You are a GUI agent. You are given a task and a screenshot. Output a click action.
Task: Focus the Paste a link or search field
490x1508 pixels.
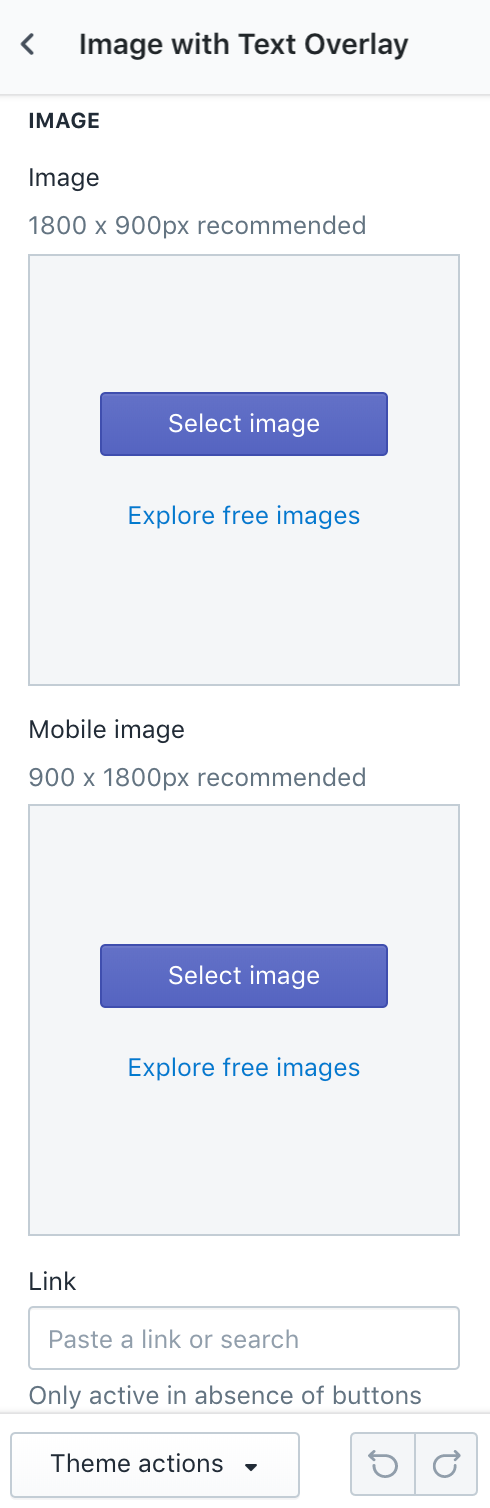tap(244, 1339)
